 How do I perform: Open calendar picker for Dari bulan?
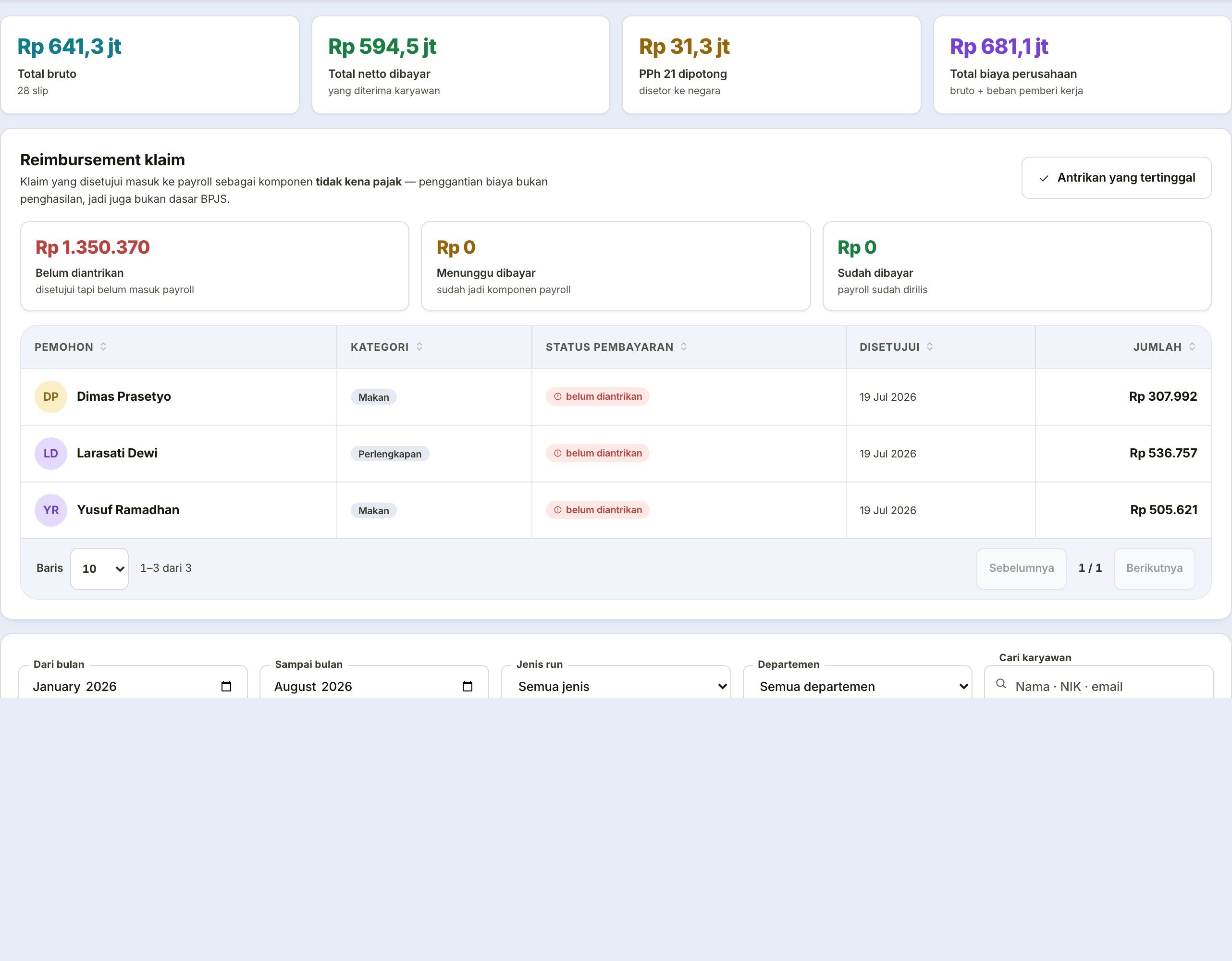tap(226, 686)
